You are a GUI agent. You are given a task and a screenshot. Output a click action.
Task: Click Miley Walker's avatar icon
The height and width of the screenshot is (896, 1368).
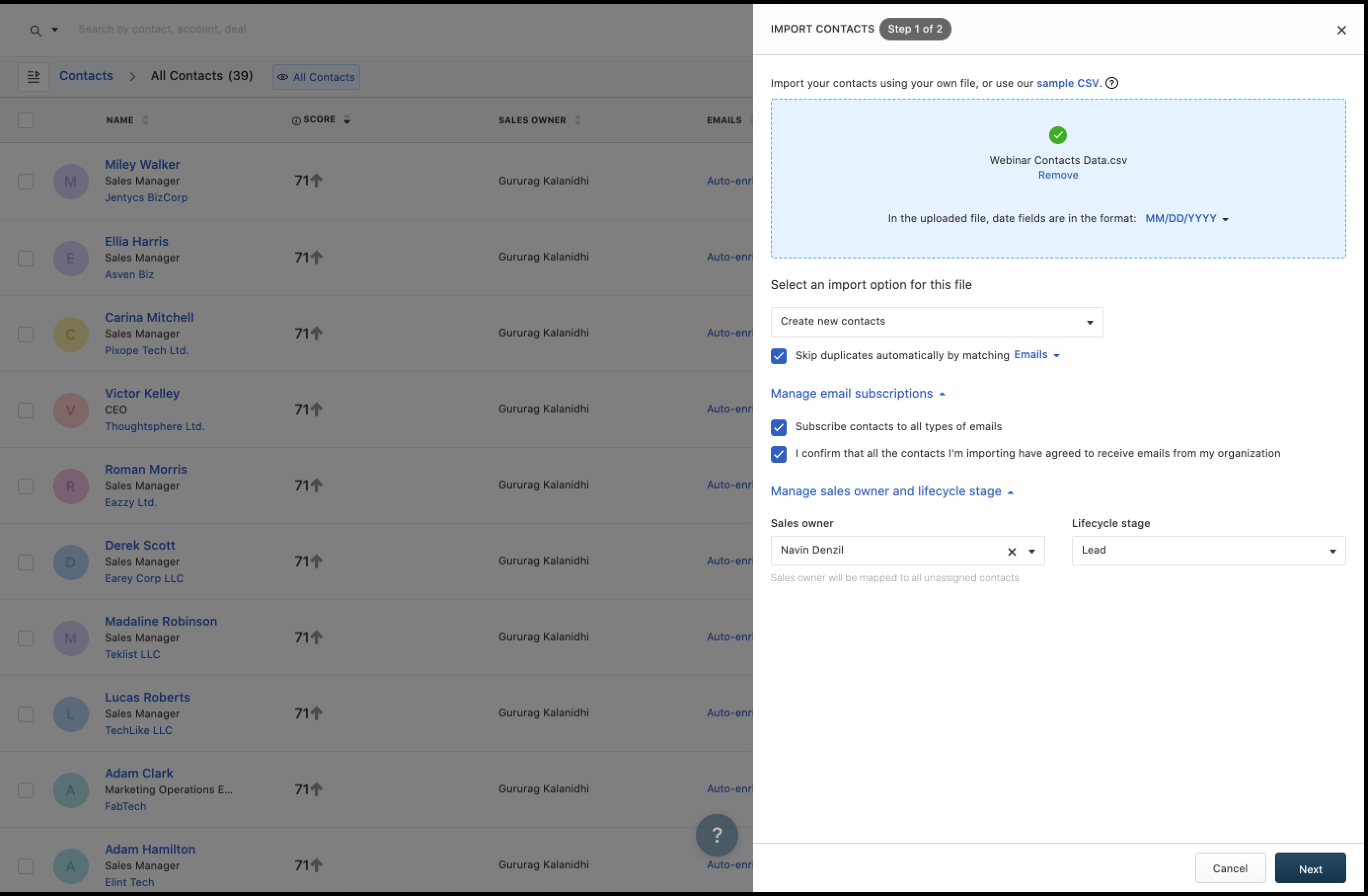71,182
